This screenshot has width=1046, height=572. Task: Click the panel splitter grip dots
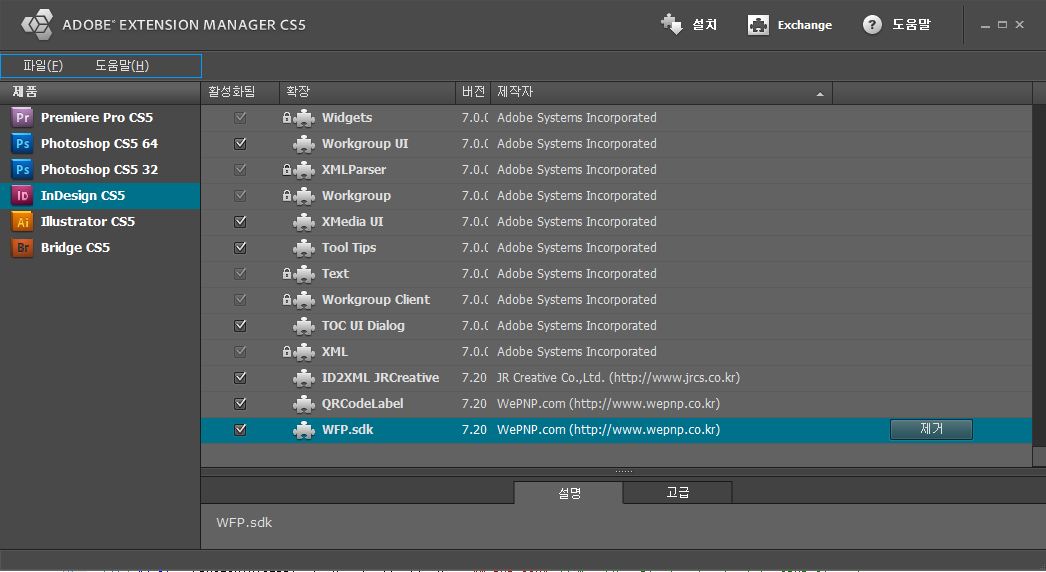tap(624, 471)
